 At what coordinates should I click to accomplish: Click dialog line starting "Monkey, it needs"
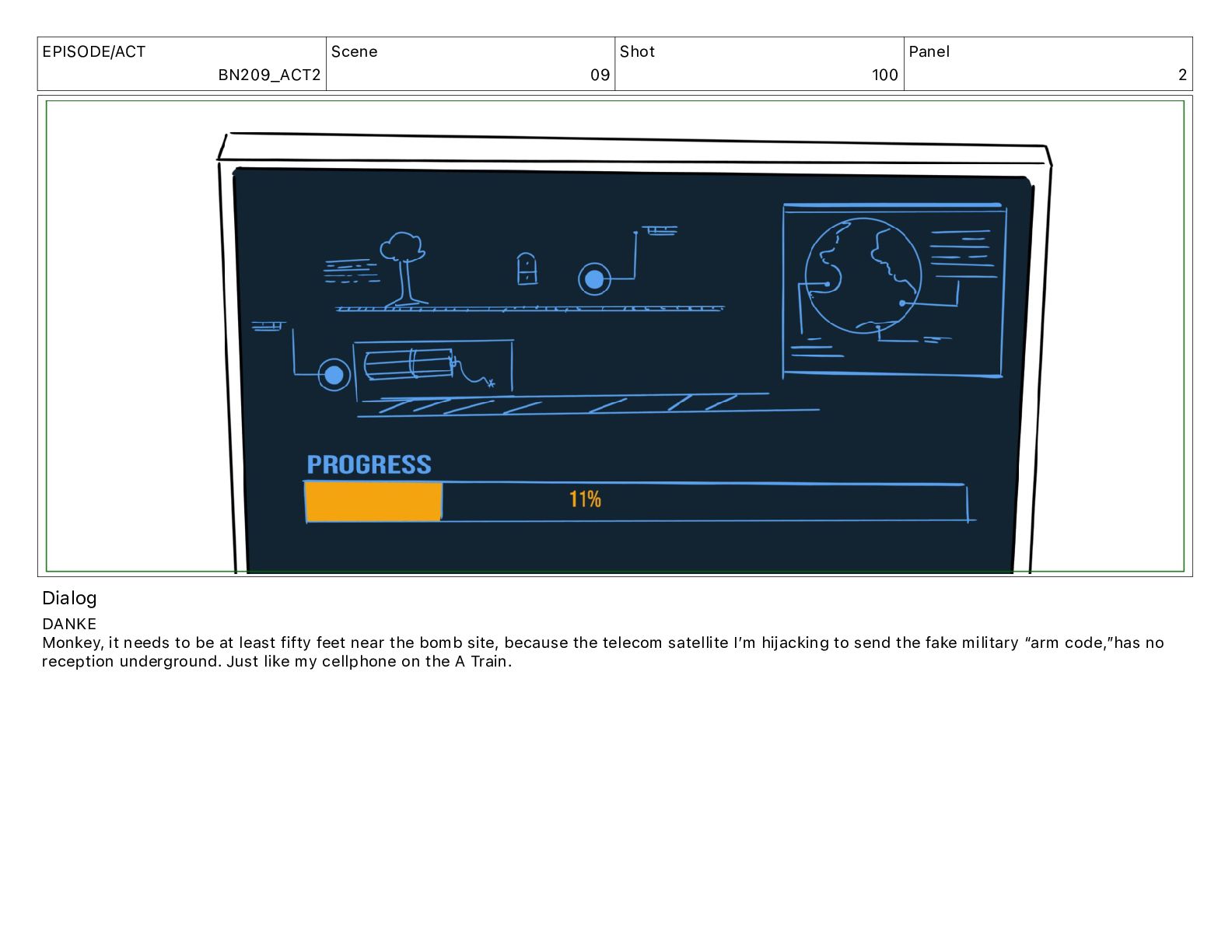click(603, 642)
